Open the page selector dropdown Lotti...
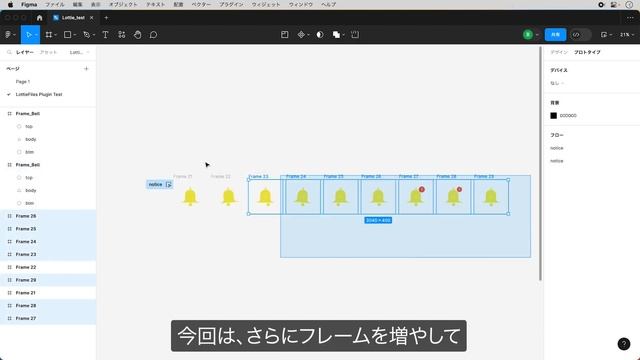Screen dimensions: 640x360 79,52
